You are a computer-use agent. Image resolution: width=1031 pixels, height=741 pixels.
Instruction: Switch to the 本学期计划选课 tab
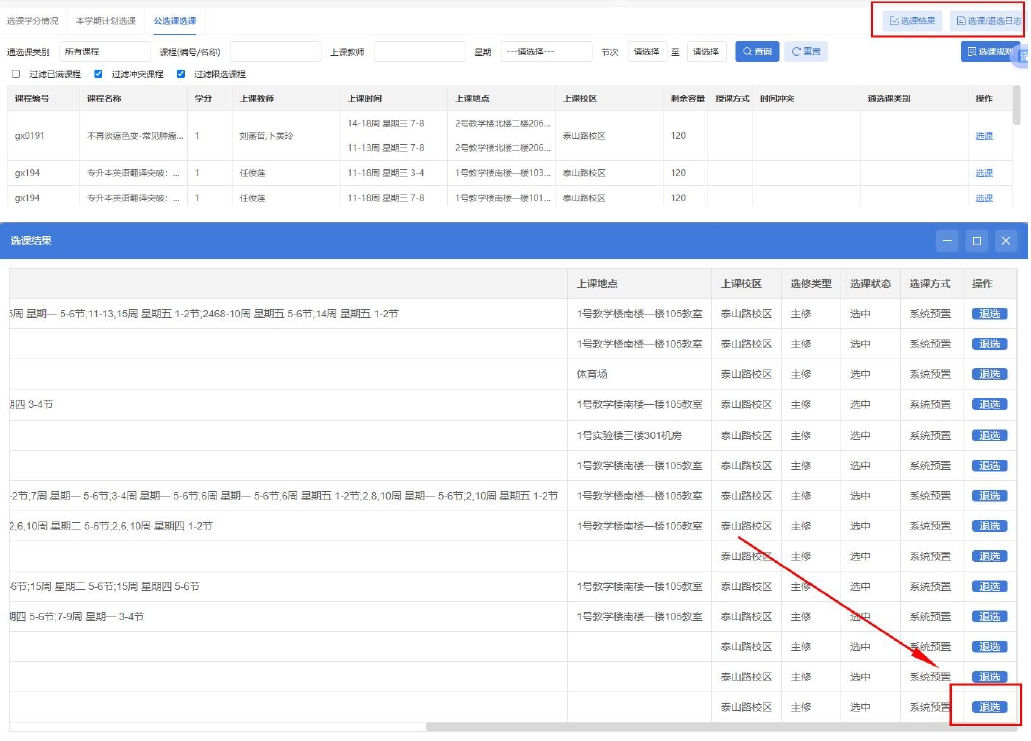(106, 21)
